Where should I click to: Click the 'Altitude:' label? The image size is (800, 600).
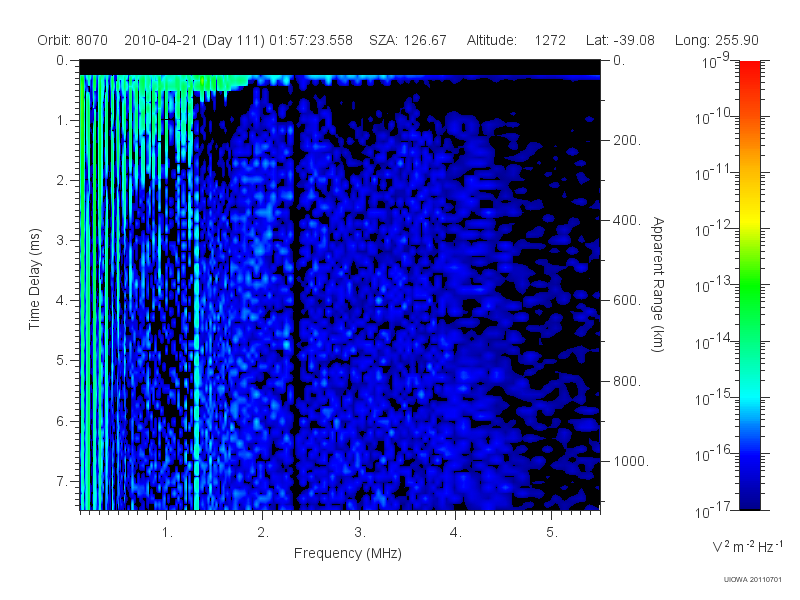[492, 40]
